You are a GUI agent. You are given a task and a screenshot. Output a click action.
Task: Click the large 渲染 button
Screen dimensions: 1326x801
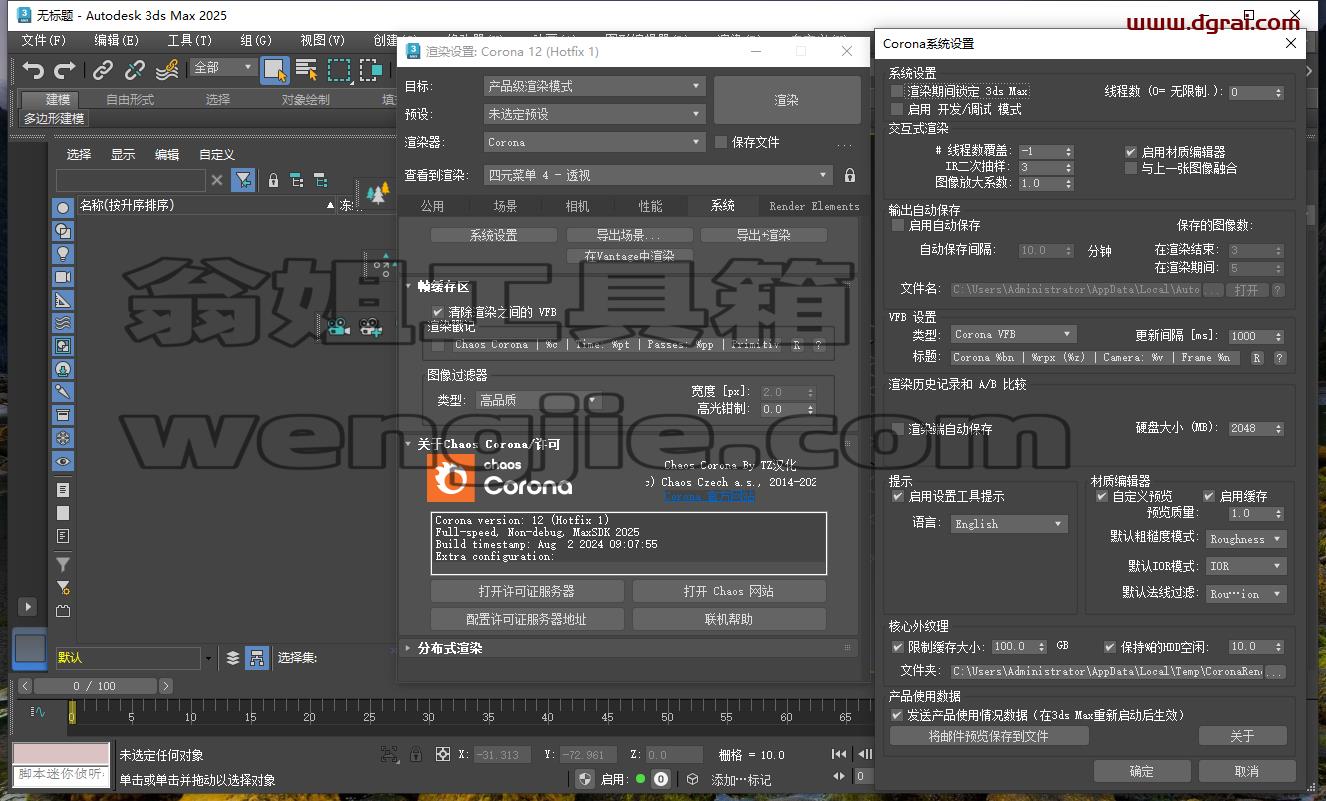point(787,100)
